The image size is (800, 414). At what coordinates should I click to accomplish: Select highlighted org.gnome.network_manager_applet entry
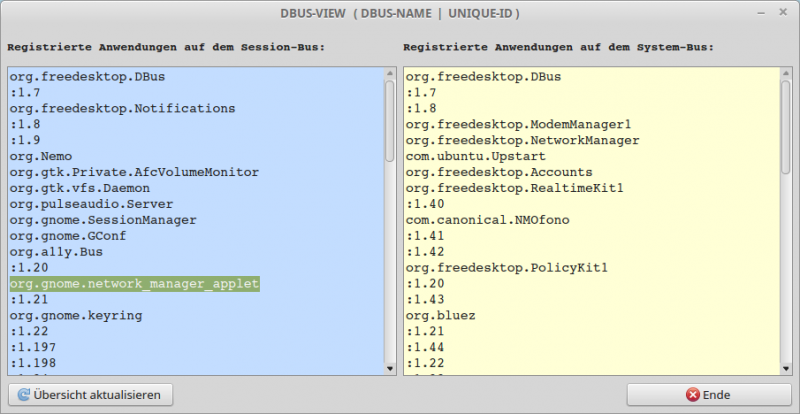(134, 284)
